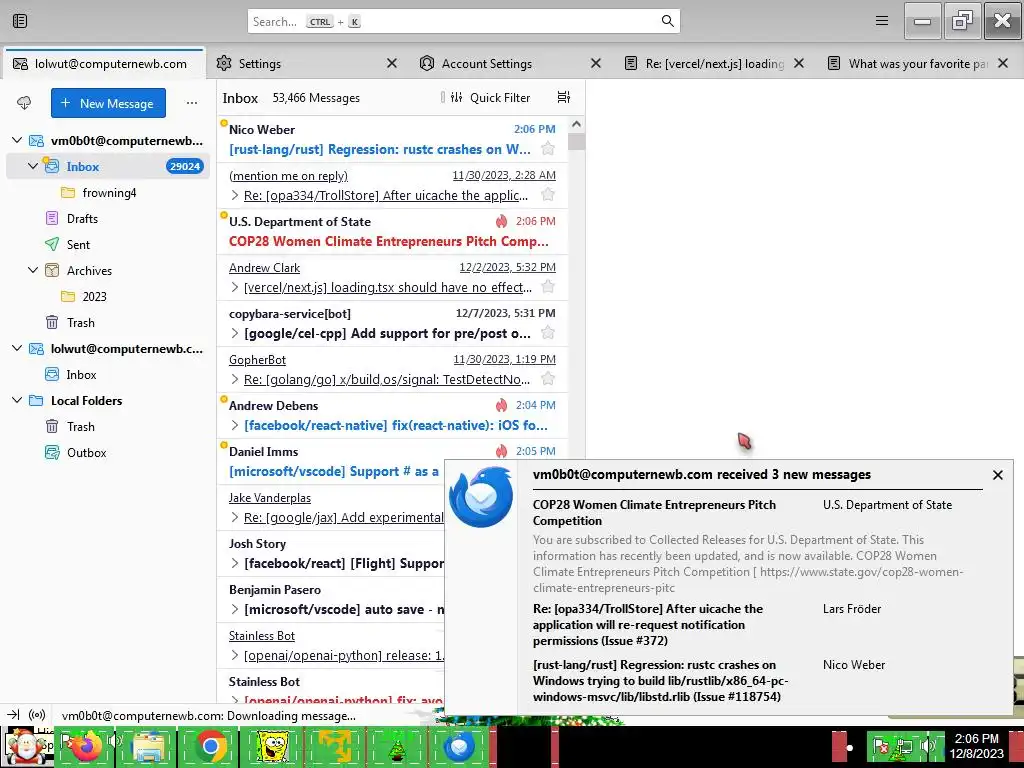Open rust-lang Regression message in notification popup
This screenshot has width=1024, height=768.
click(660, 680)
